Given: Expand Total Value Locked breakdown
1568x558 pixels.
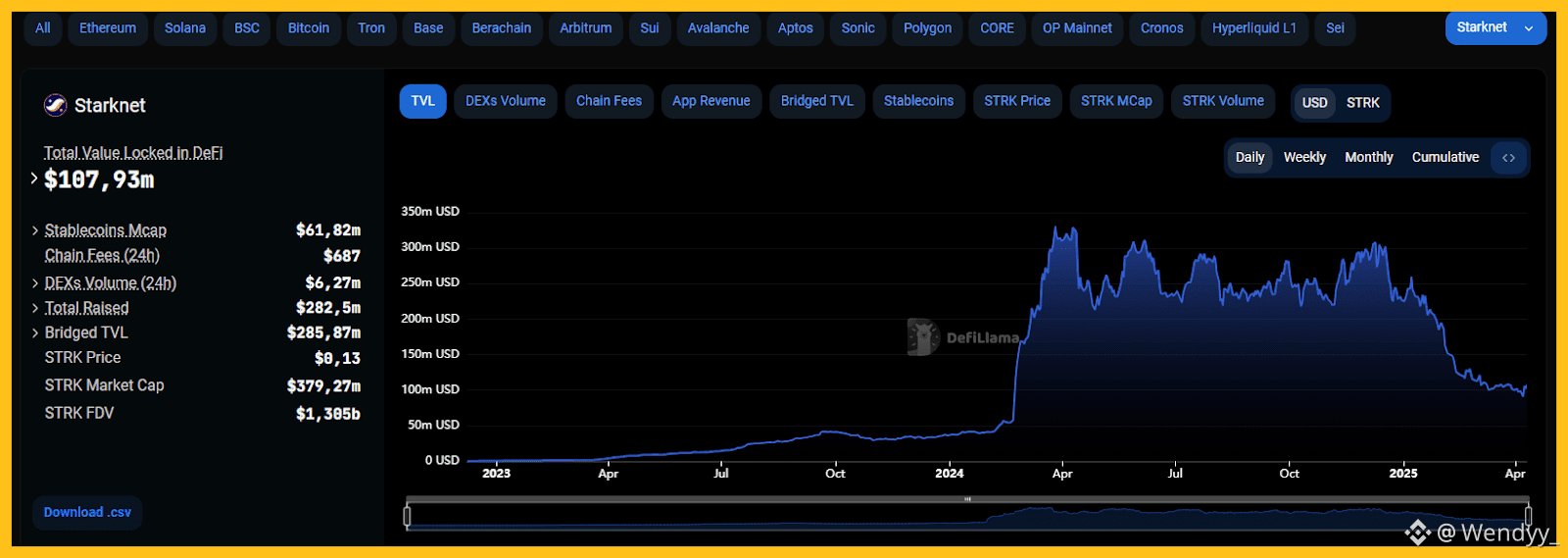Looking at the screenshot, I should (x=34, y=178).
